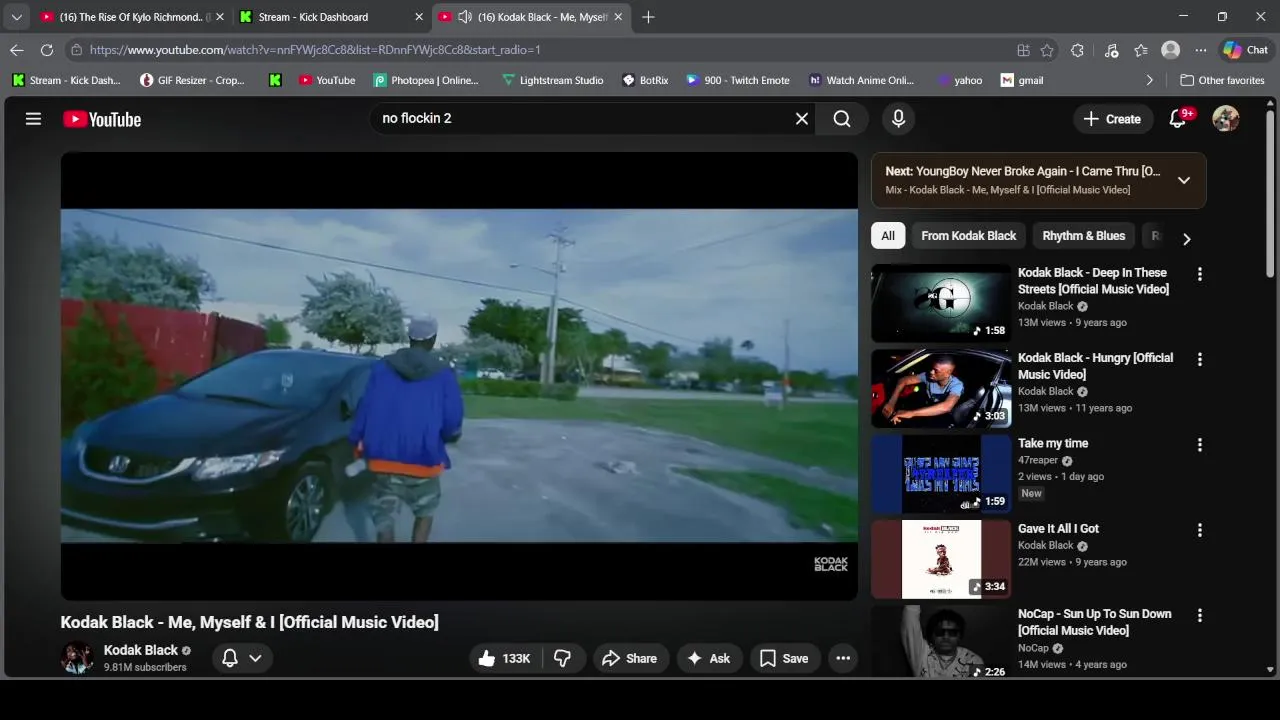Open browser settings and more menu
Viewport: 1280px width, 720px height.
(1200, 50)
